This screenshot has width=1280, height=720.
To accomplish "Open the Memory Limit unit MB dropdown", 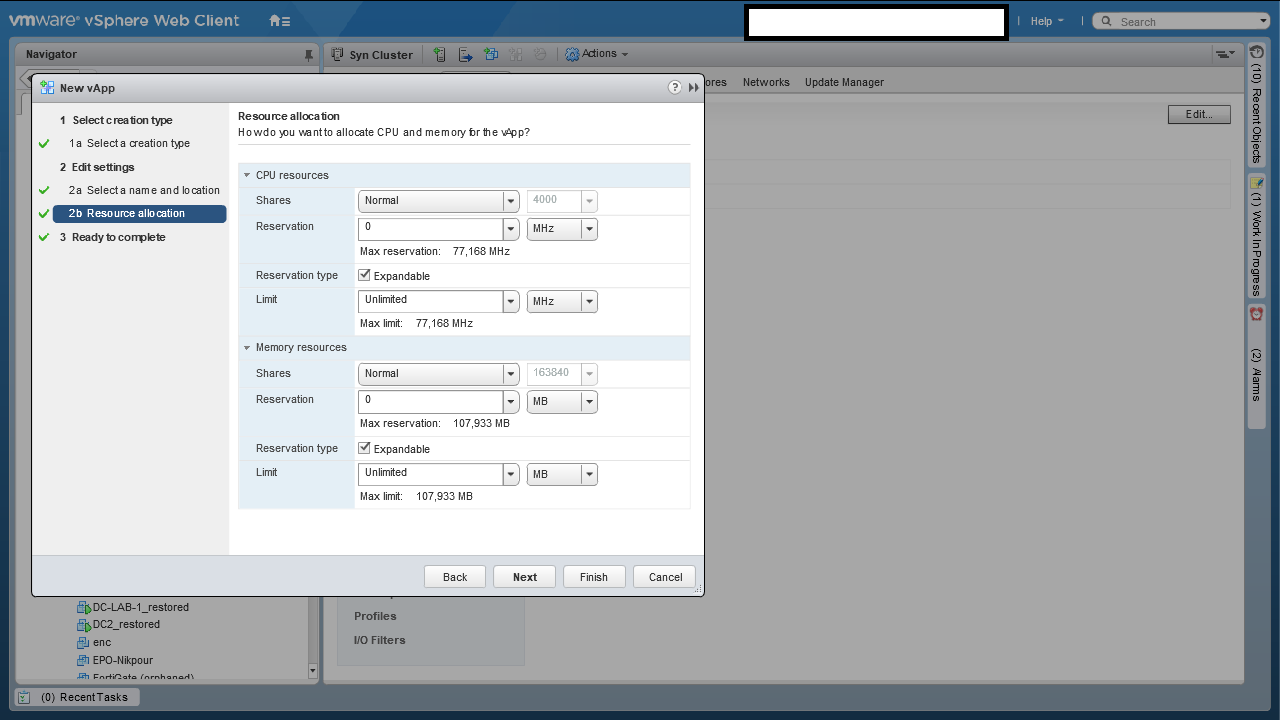I will pyautogui.click(x=589, y=475).
